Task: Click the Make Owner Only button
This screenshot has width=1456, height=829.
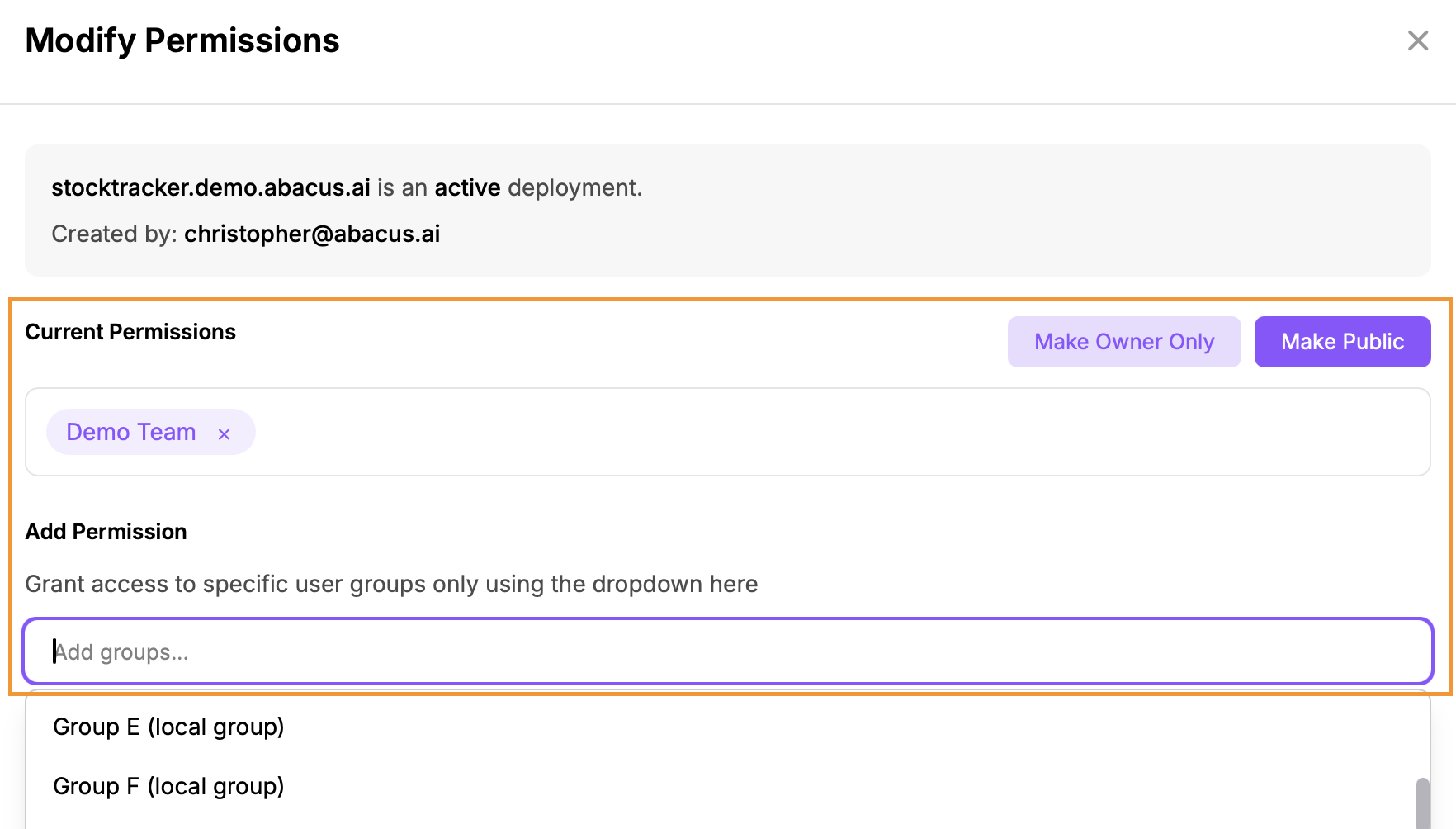Action: [x=1123, y=342]
